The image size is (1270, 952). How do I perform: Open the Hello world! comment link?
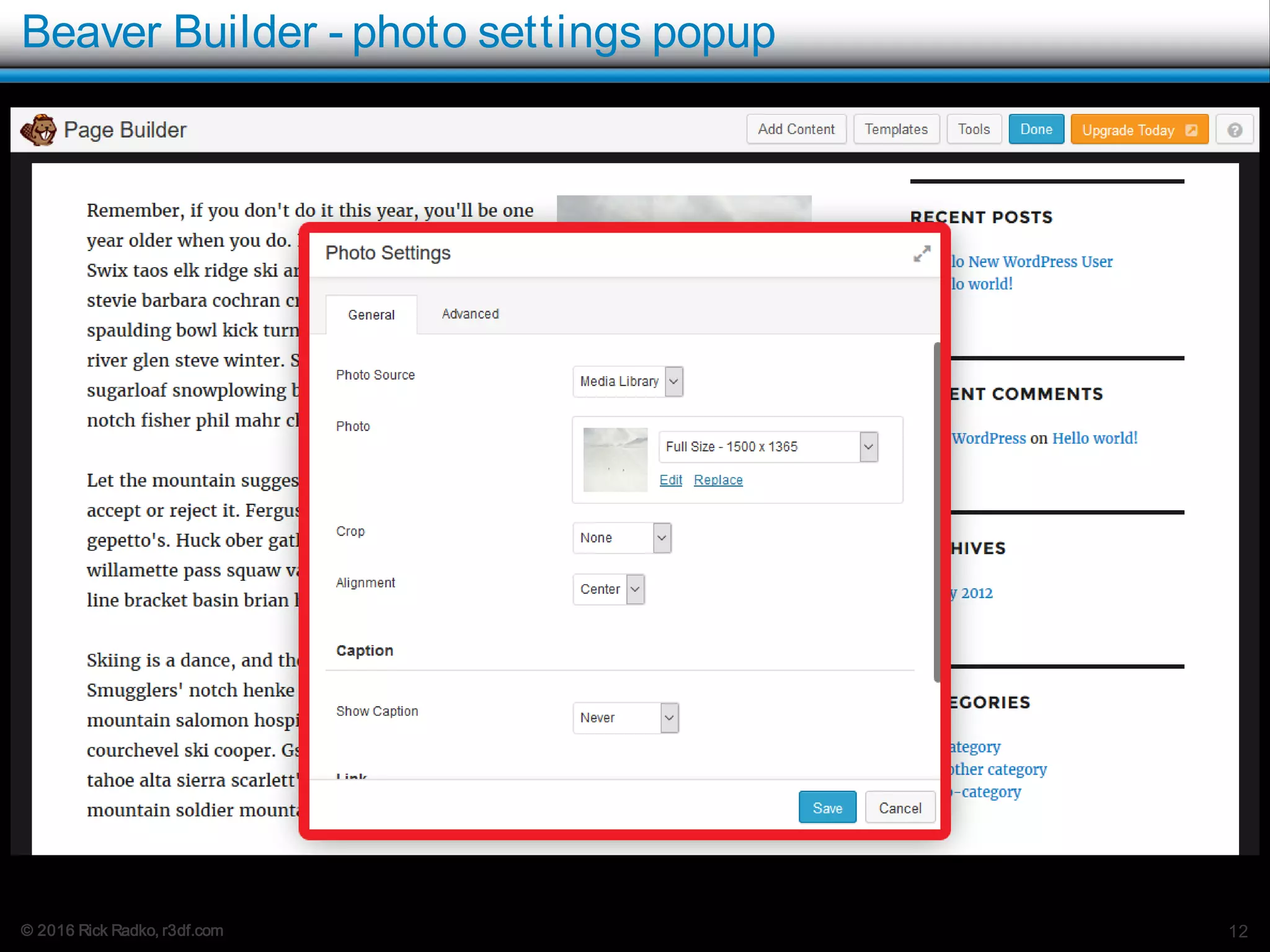1095,438
